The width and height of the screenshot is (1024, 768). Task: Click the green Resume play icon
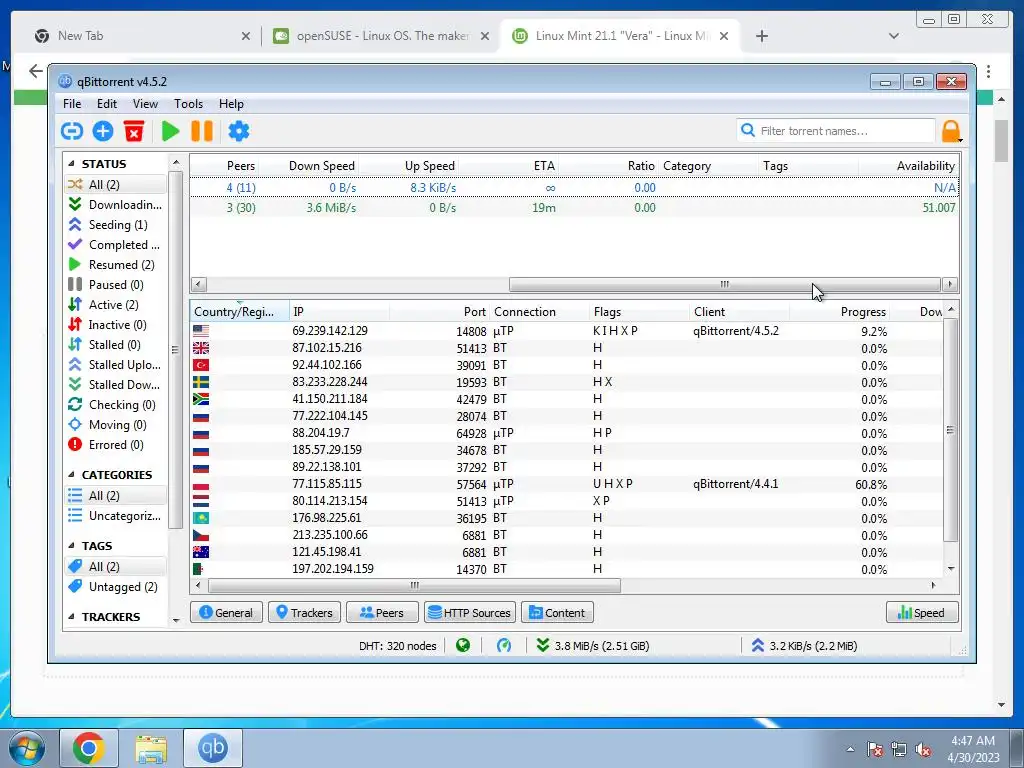point(170,131)
